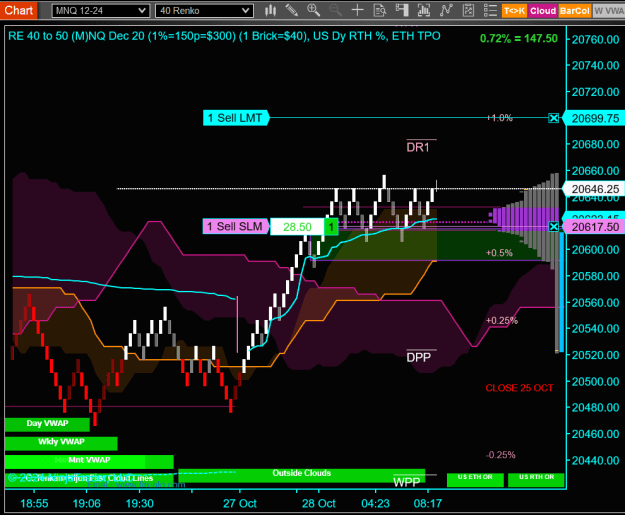
Task: Click the Mnt VWAP green label
Action: tap(89, 461)
